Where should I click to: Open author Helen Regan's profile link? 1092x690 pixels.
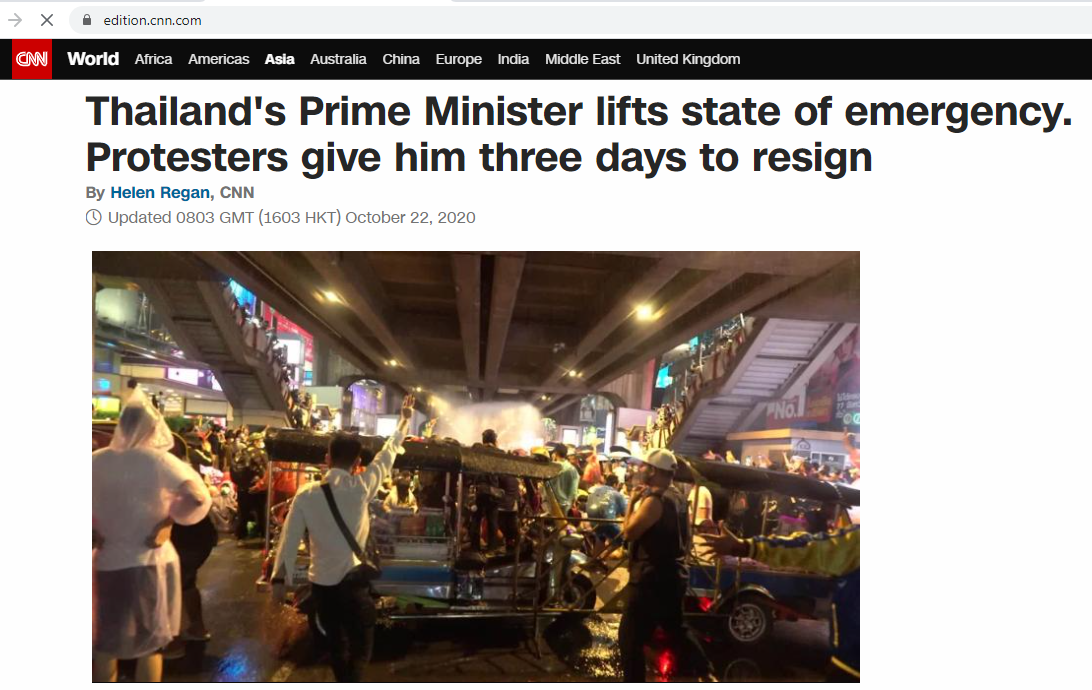point(160,193)
